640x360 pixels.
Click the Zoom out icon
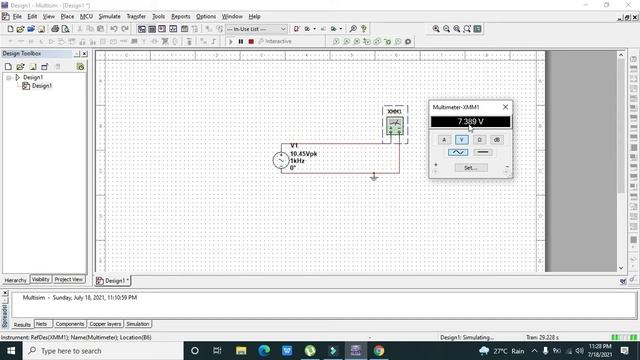pyautogui.click(x=446, y=29)
